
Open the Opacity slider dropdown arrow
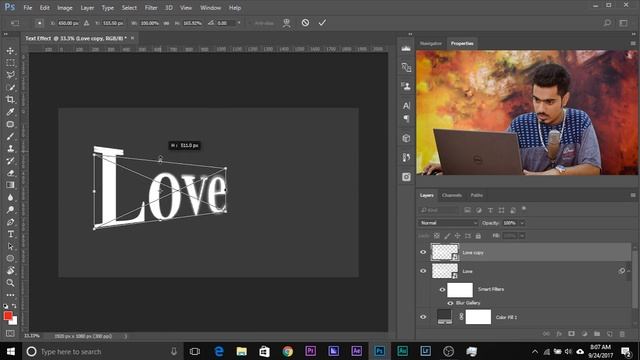(522, 223)
